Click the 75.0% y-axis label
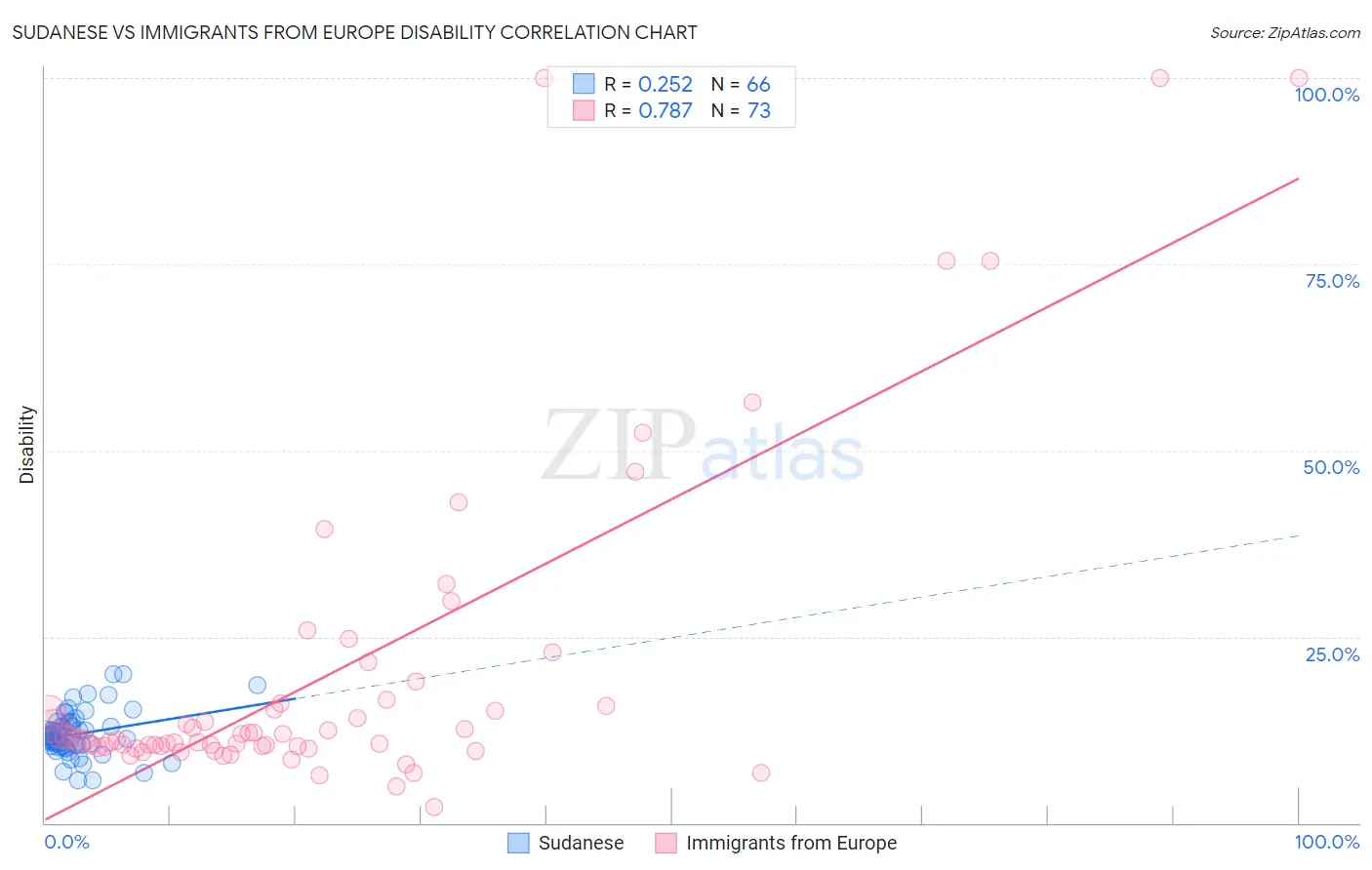Screen dimensions: 1372x870 [x=1332, y=281]
